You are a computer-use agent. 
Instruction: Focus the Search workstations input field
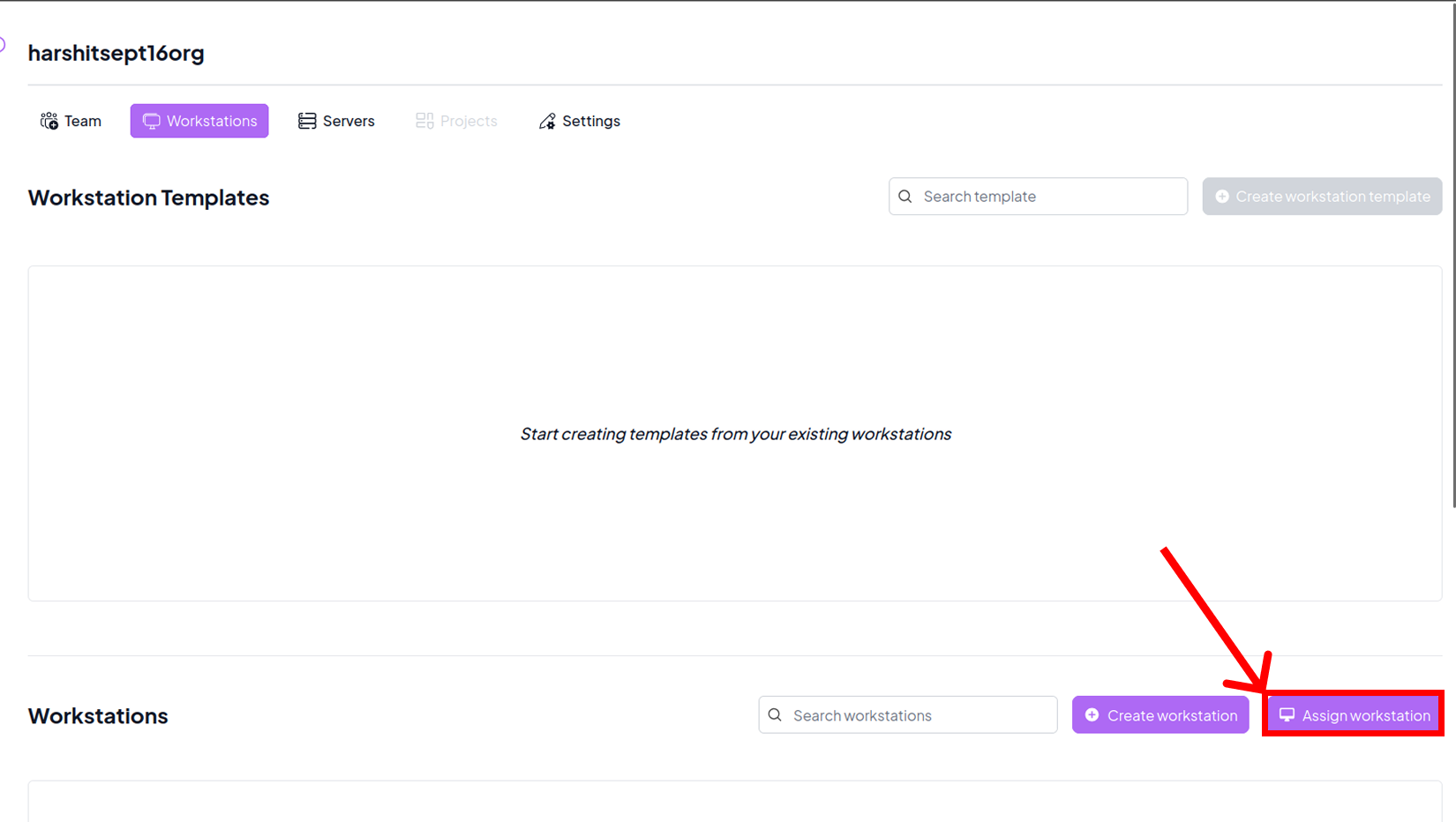pyautogui.click(x=918, y=715)
